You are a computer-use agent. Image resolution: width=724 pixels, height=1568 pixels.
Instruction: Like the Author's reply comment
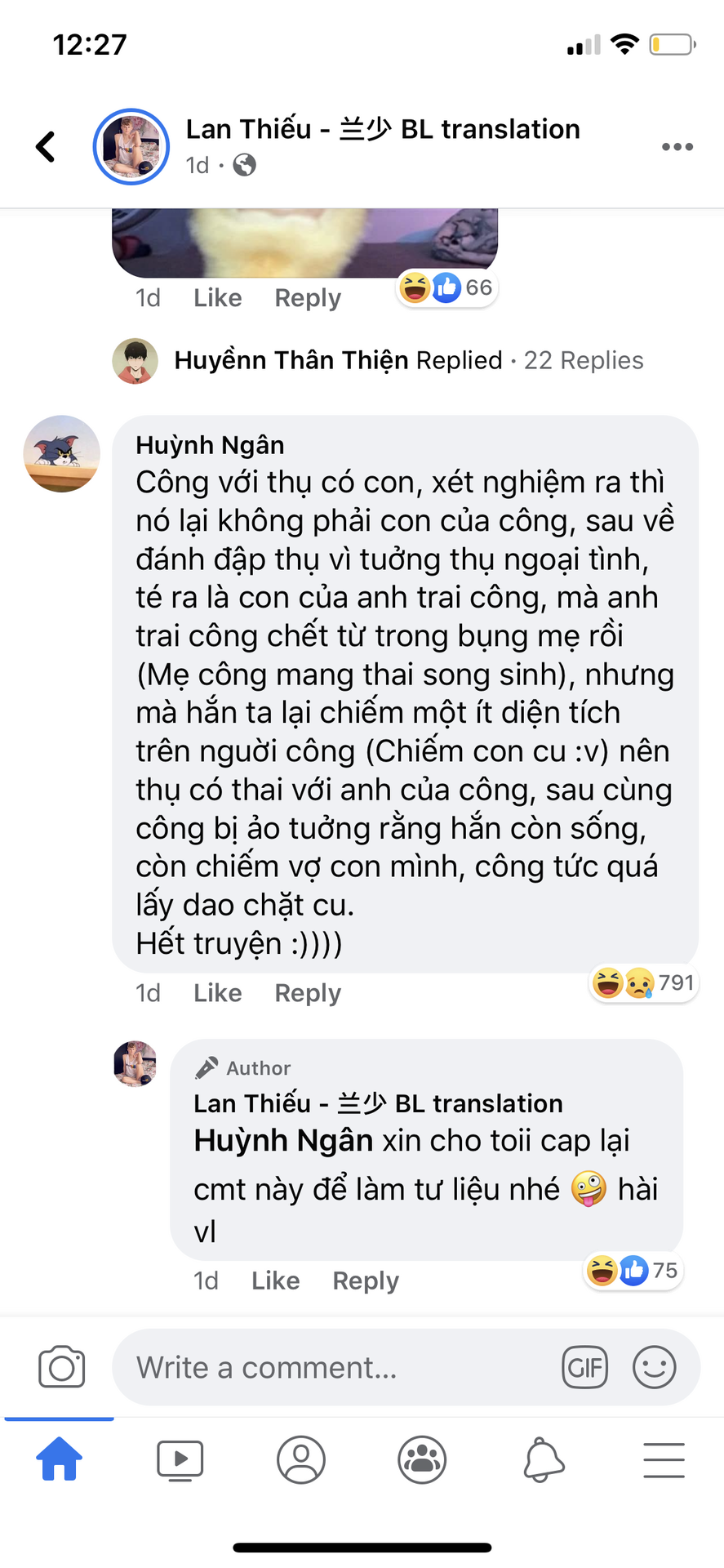pos(275,1281)
